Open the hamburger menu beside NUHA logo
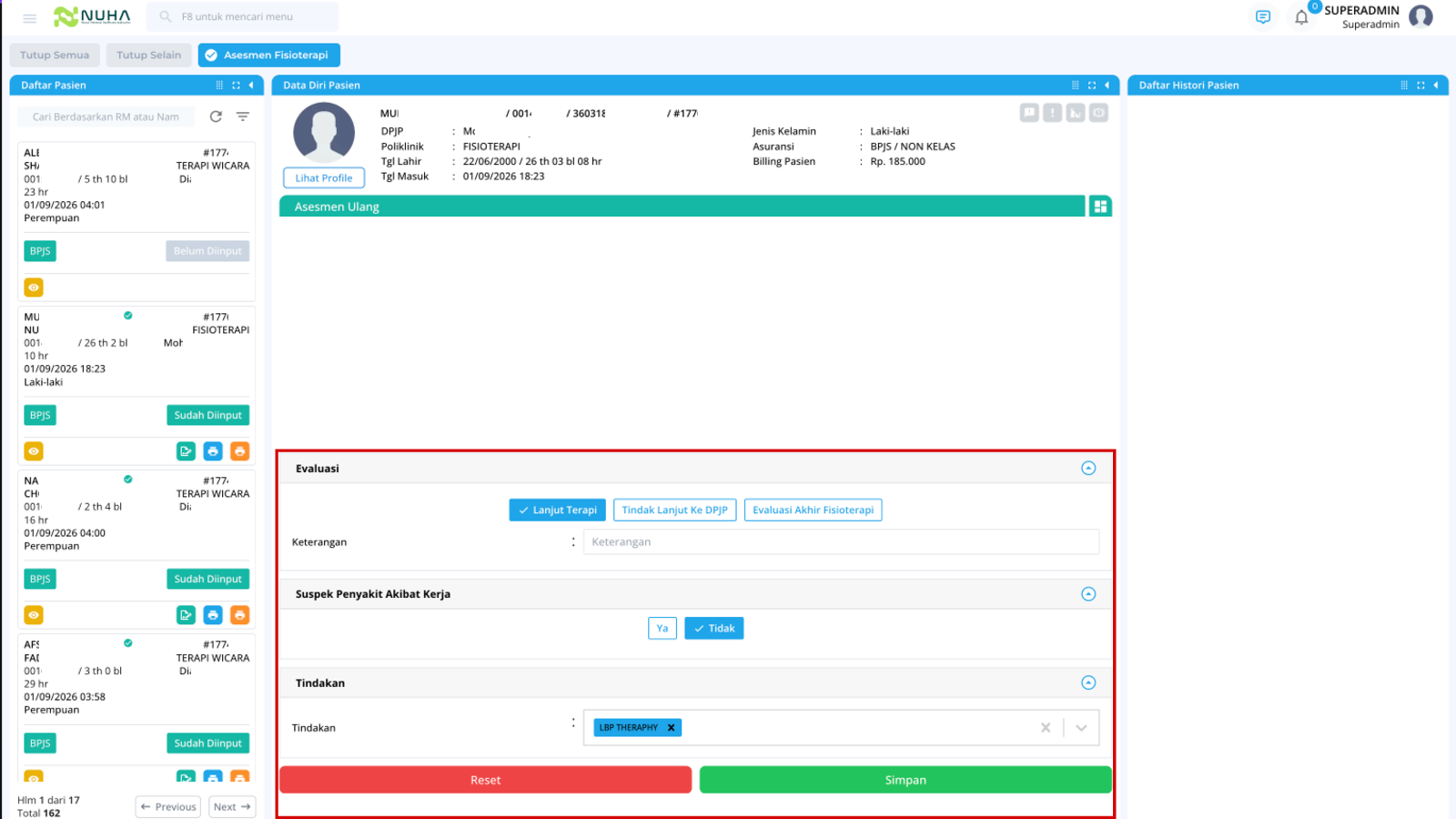Viewport: 1456px width, 819px height. pos(29,18)
